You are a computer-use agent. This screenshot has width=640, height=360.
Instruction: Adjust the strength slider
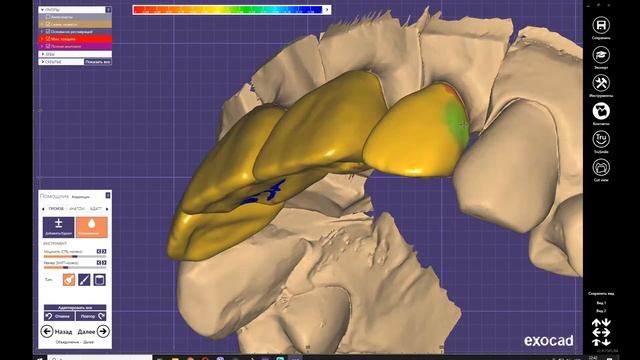point(75,257)
